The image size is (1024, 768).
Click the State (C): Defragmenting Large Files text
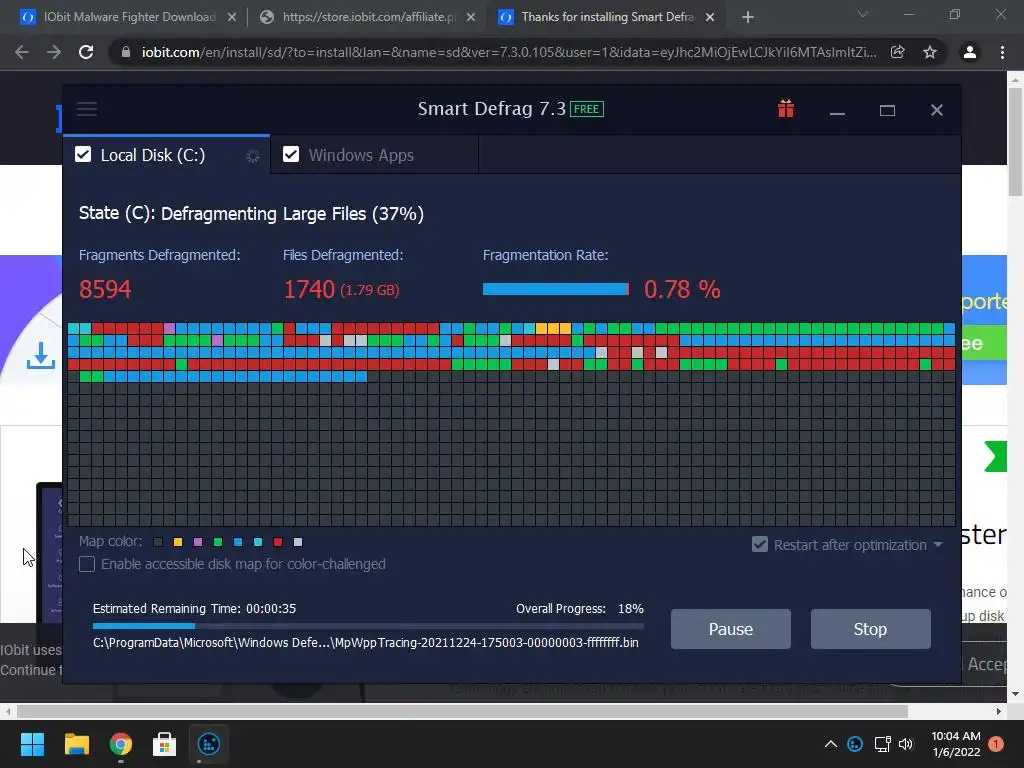pyautogui.click(x=251, y=214)
